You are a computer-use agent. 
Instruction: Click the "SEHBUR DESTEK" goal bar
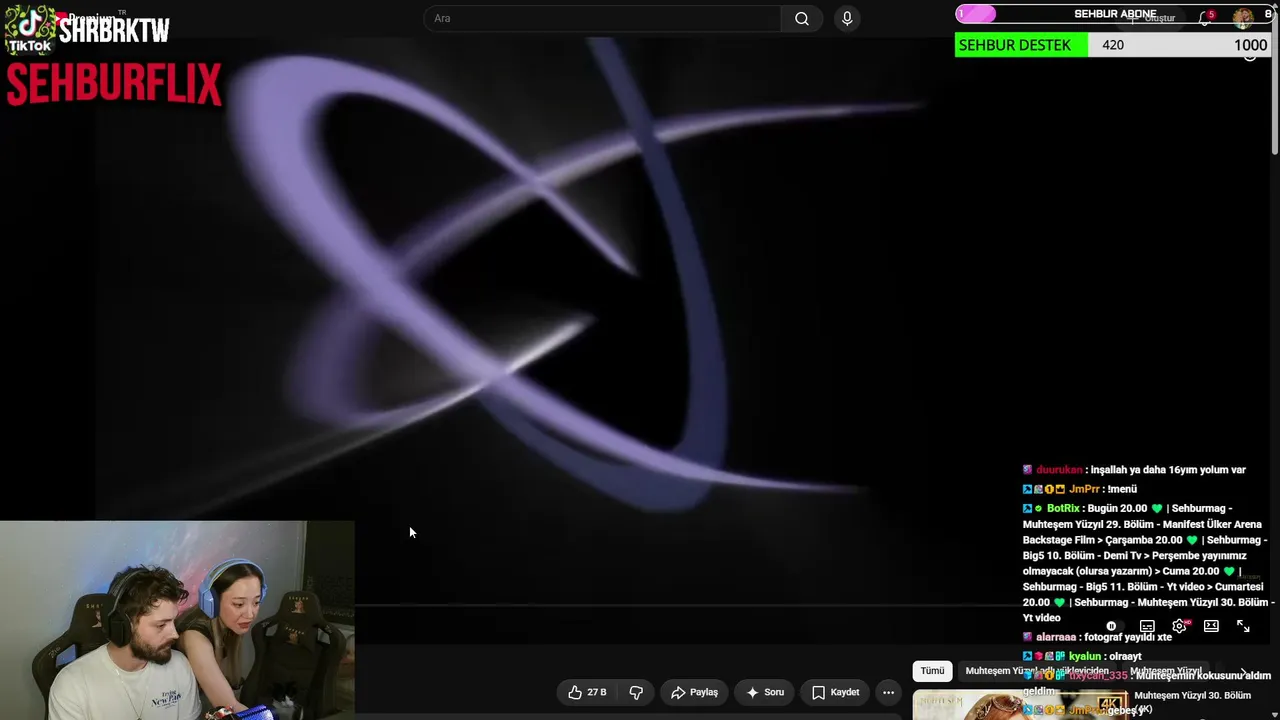(x=1113, y=45)
